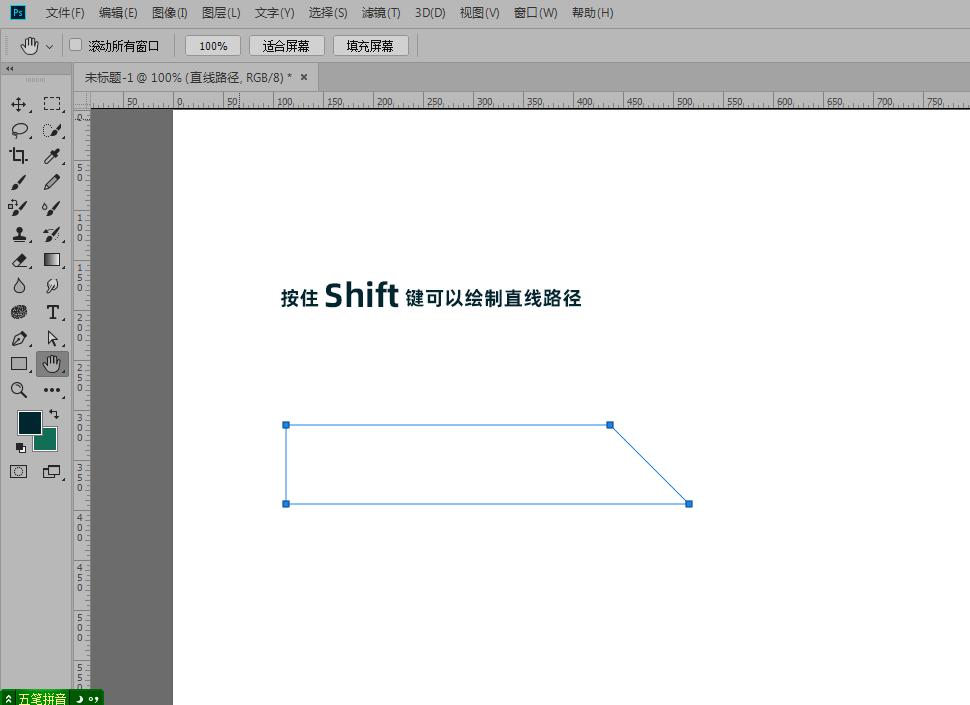Open the 编辑(E) menu
This screenshot has height=705, width=970.
[118, 12]
